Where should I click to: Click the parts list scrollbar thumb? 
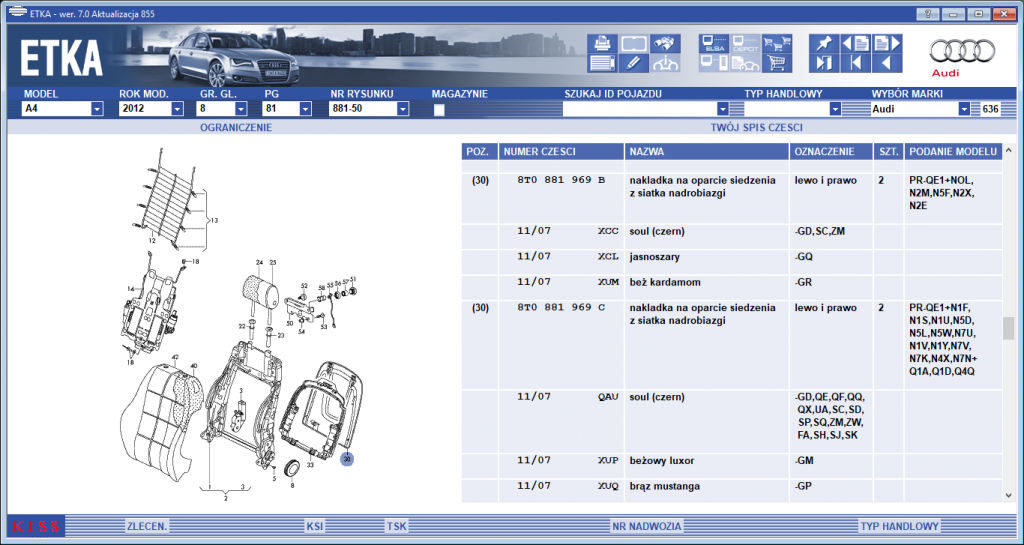(1009, 328)
